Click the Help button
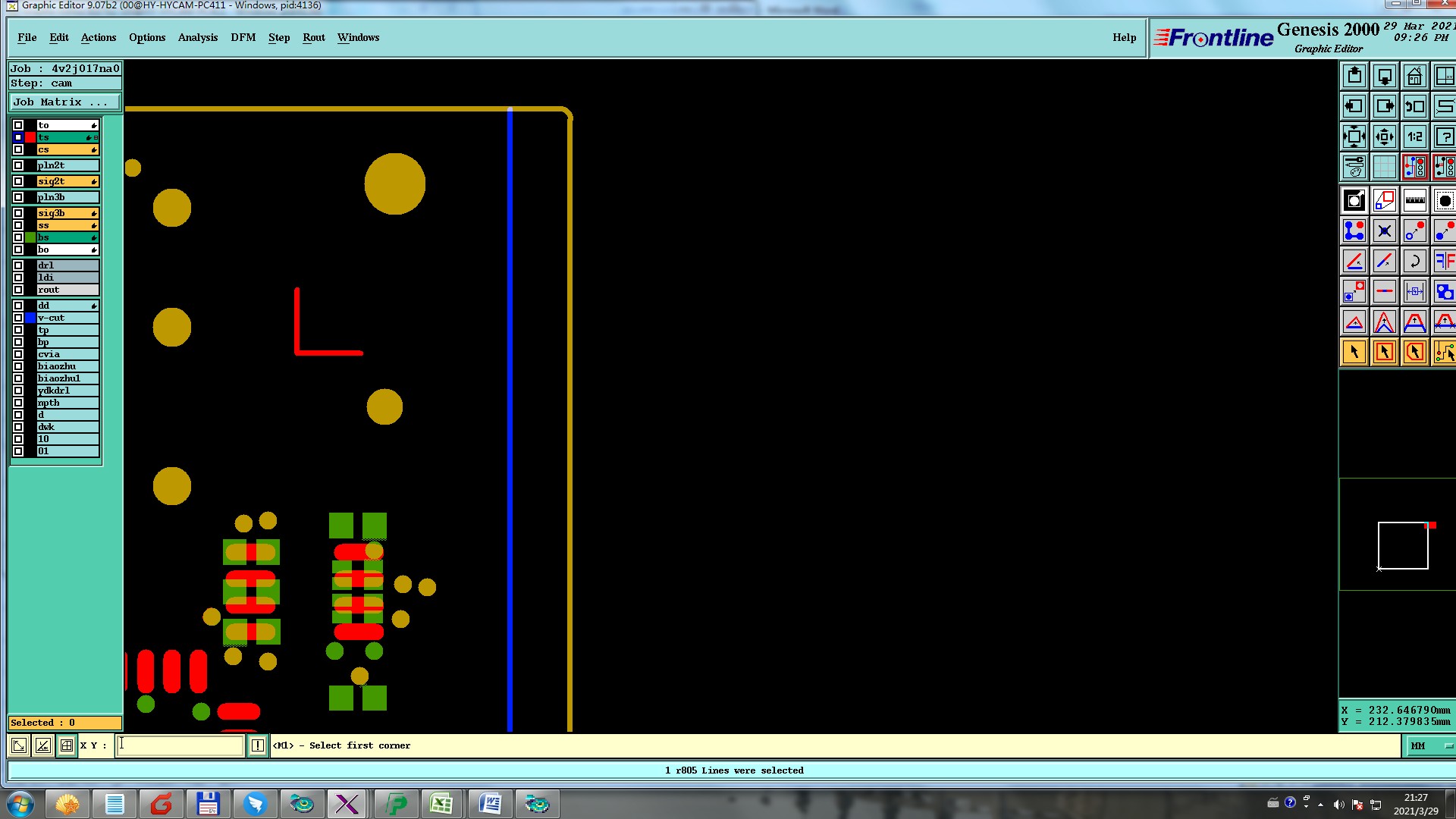Viewport: 1456px width, 819px height. coord(1124,37)
